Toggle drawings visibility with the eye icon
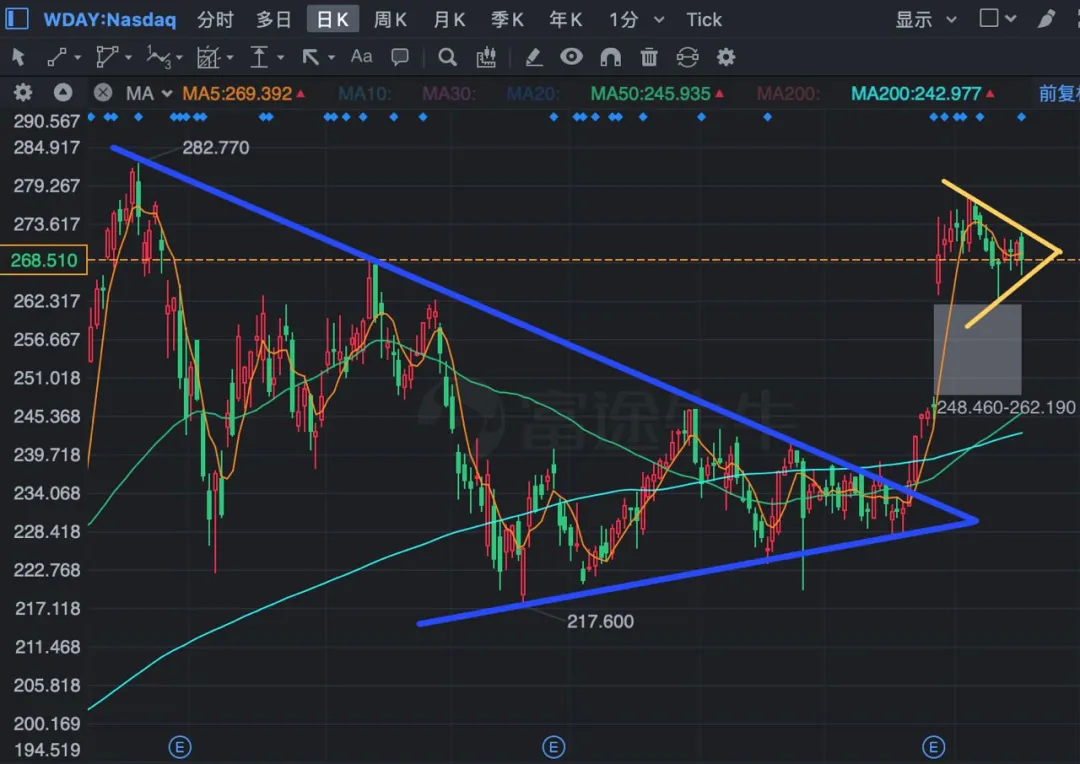This screenshot has width=1080, height=764. [x=571, y=56]
